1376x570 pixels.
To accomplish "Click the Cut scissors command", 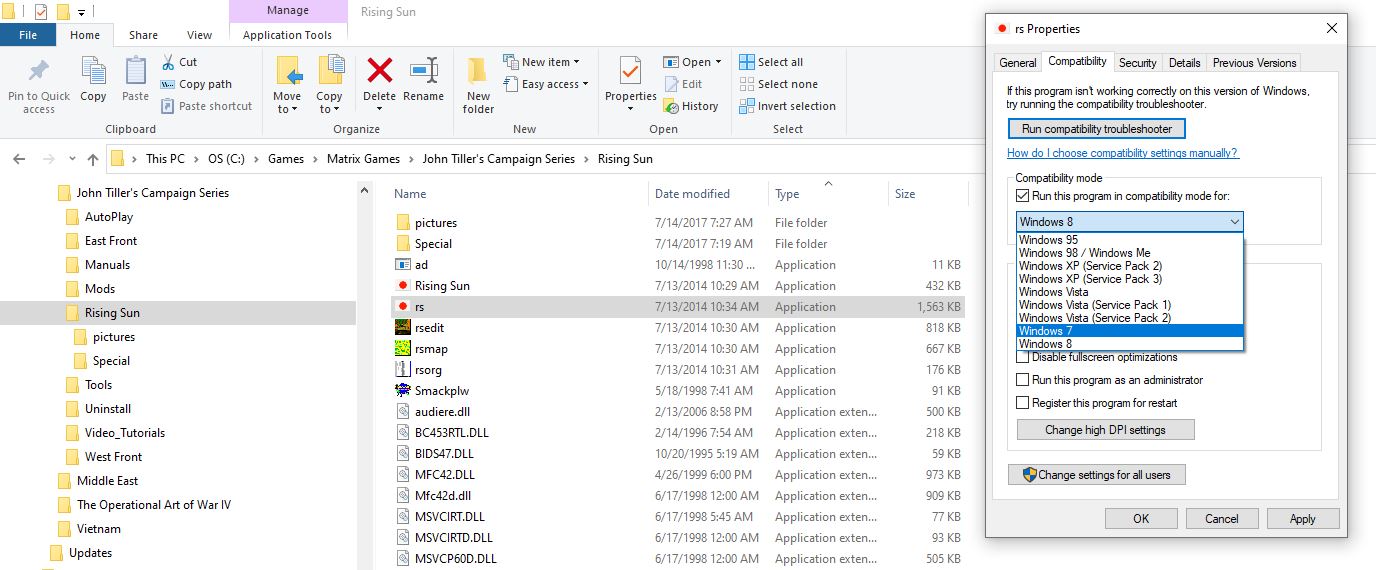I will pos(178,62).
